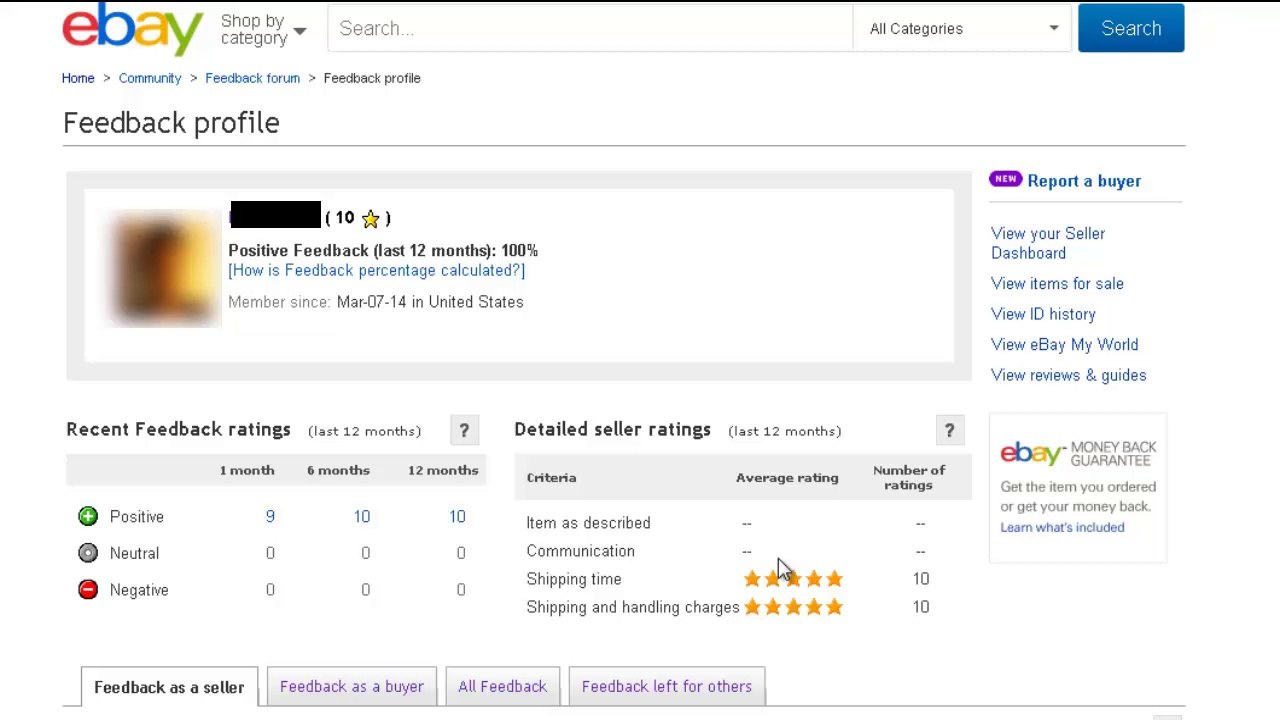Open How is Feedback percentage calculated link

point(376,270)
